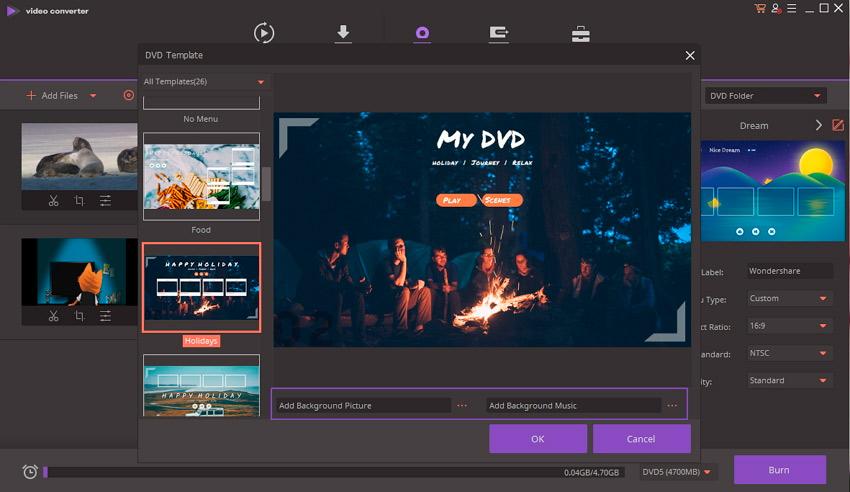Open the Toolbox briefcase icon

(580, 34)
